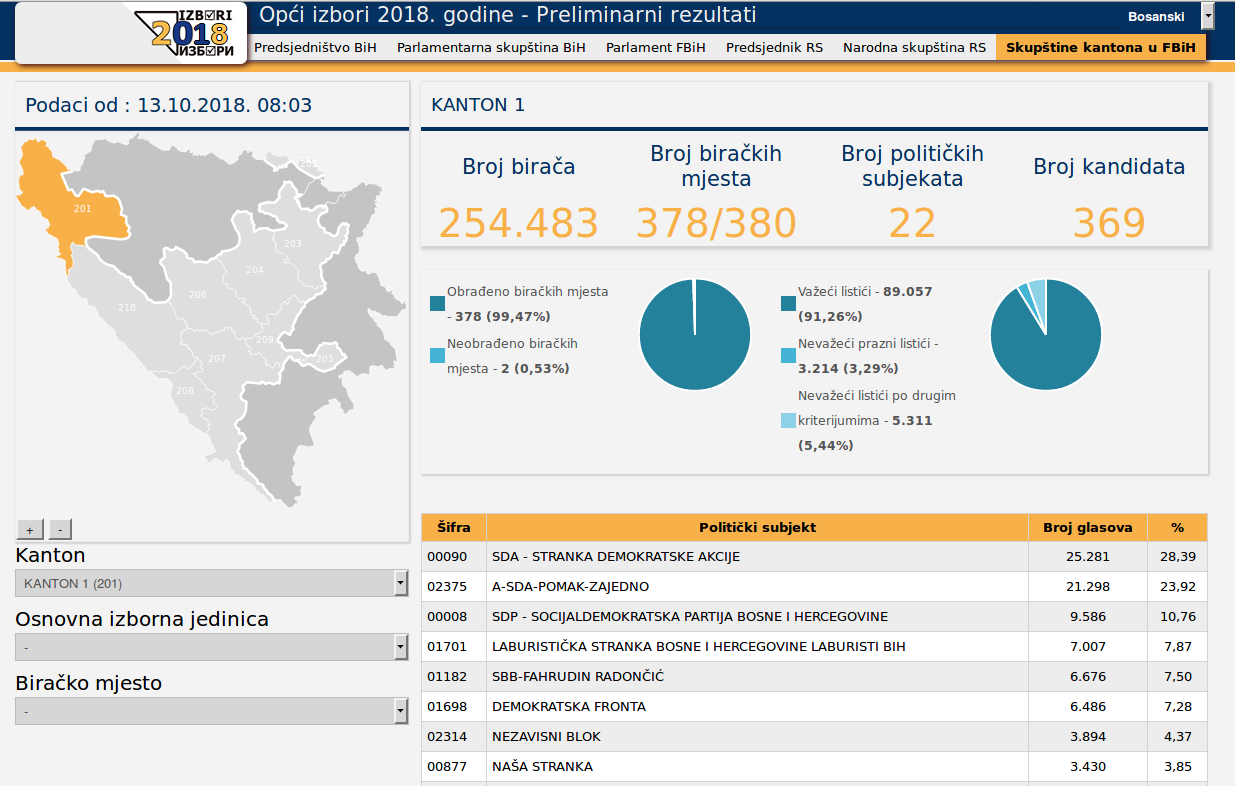Zoom out the map with minus button
Image resolution: width=1235 pixels, height=786 pixels.
click(60, 530)
